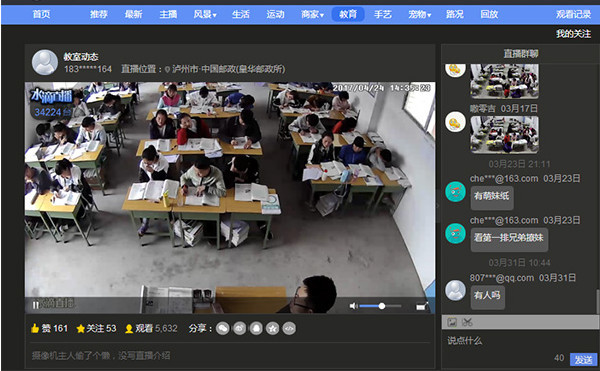Like the stream with the thumbs-up icon
Image resolution: width=600 pixels, height=371 pixels.
[35, 328]
